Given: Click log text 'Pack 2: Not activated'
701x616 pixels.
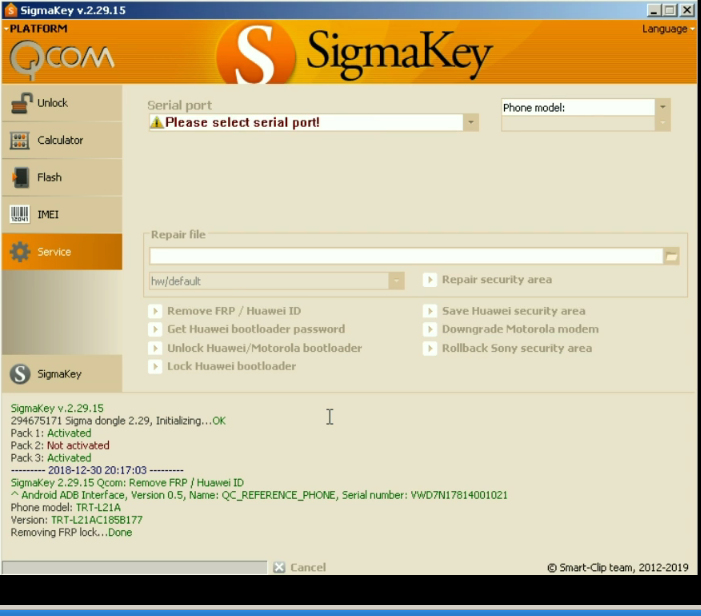Looking at the screenshot, I should point(60,445).
